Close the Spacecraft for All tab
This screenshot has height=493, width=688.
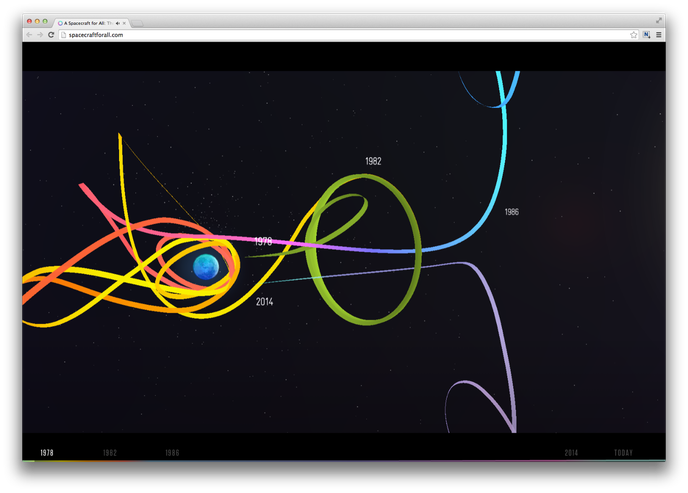pyautogui.click(x=124, y=22)
